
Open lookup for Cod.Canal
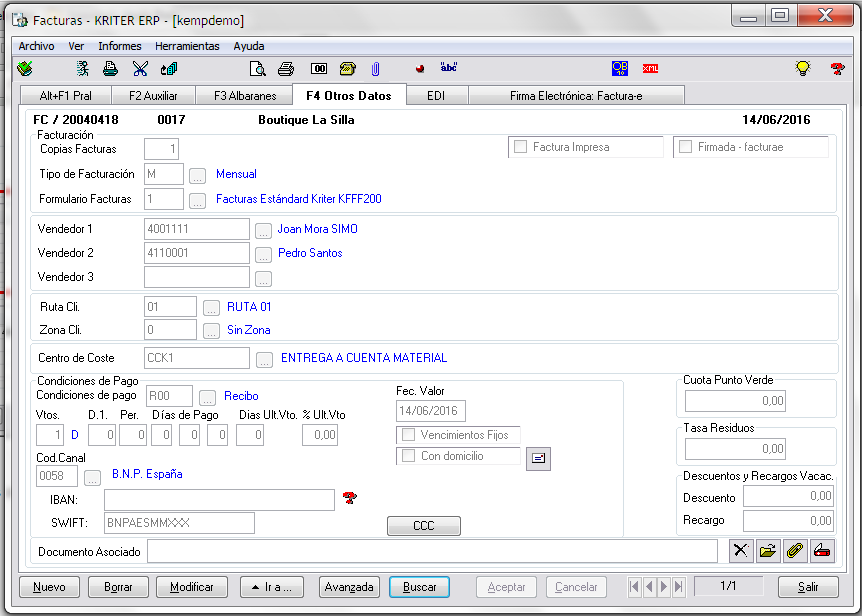pos(92,478)
